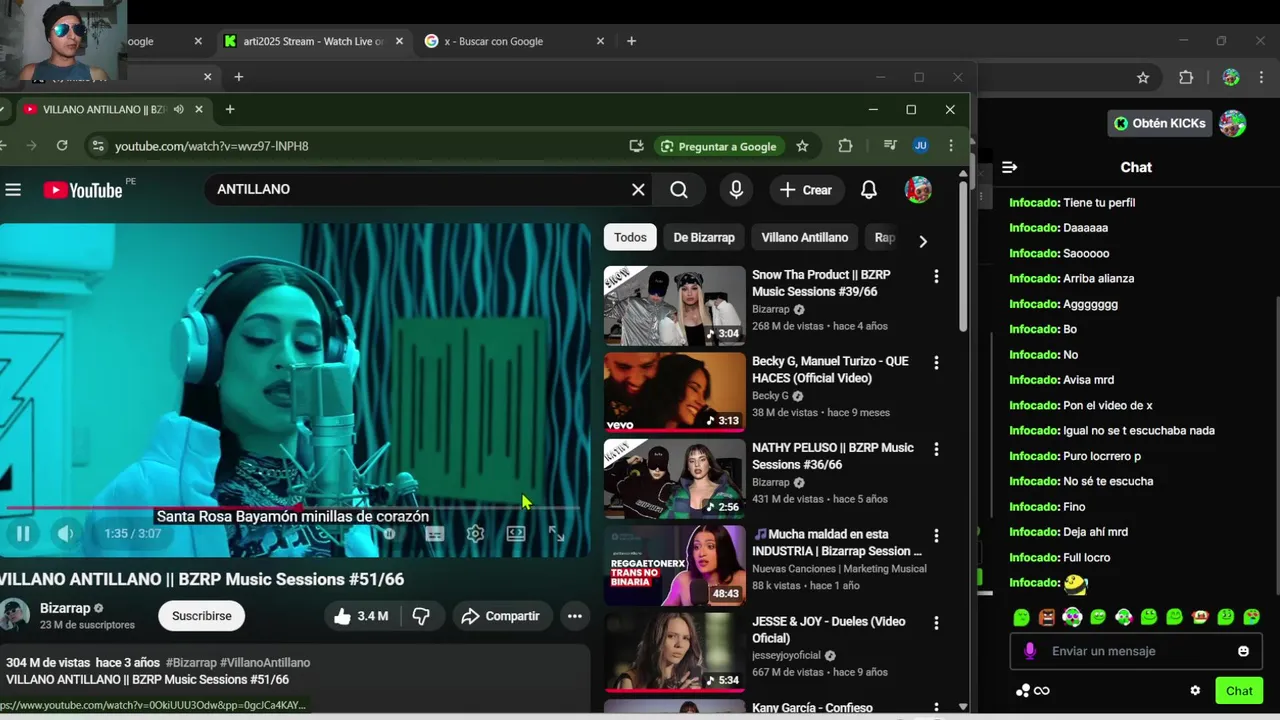Open the Bizarrap channel avatar
Viewport: 1280px width, 720px height.
pos(14,615)
